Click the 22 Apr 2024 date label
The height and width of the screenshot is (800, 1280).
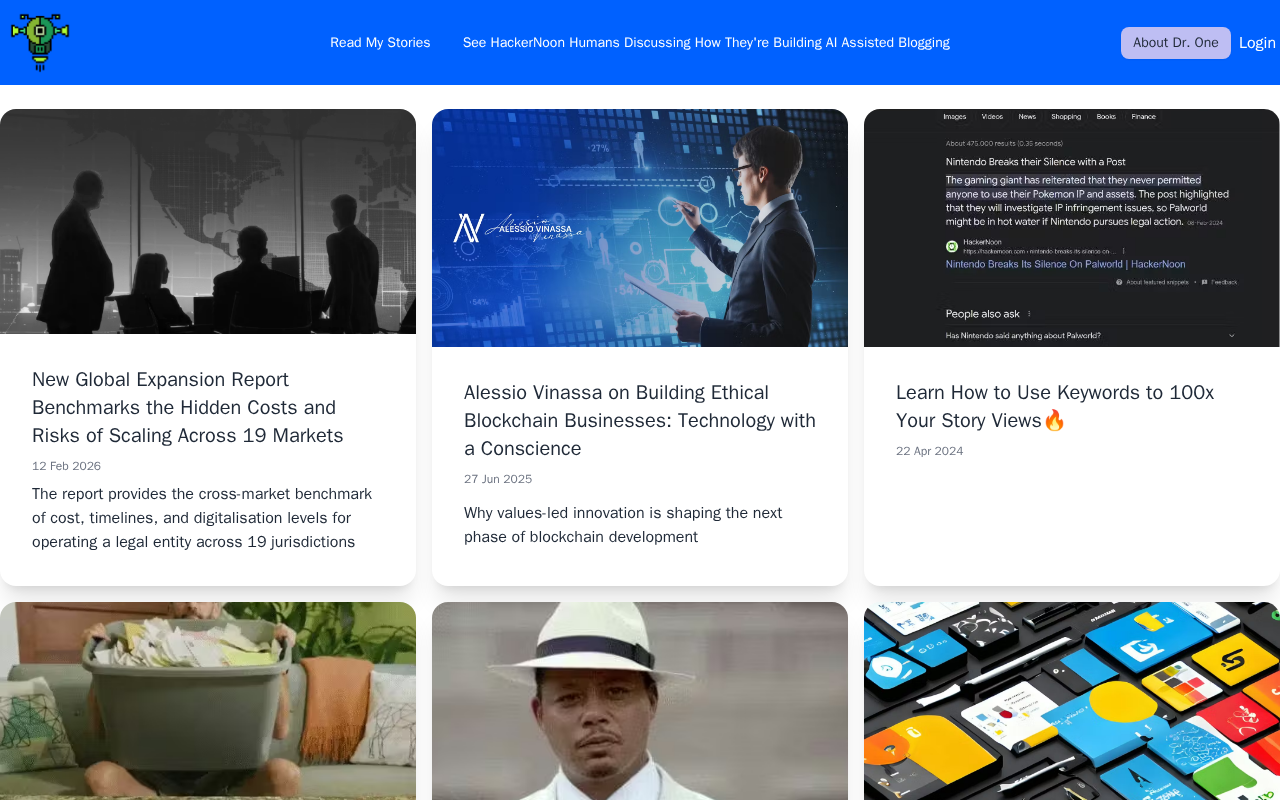(x=930, y=452)
